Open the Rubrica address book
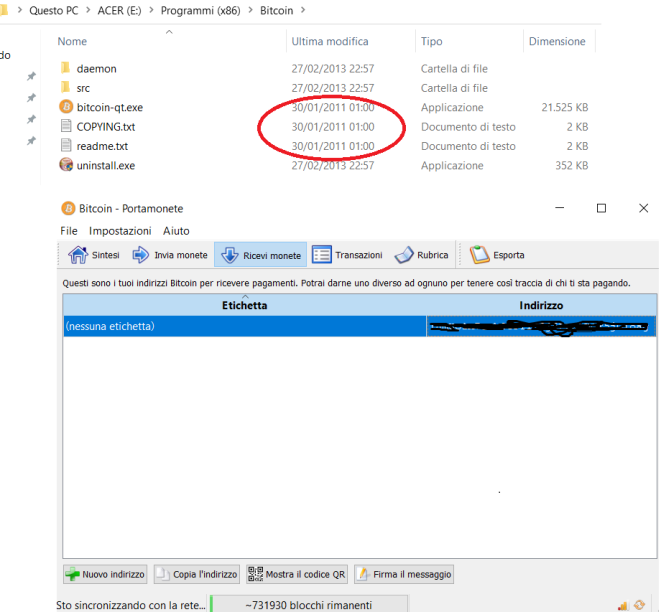This screenshot has height=612, width=661. 421,255
